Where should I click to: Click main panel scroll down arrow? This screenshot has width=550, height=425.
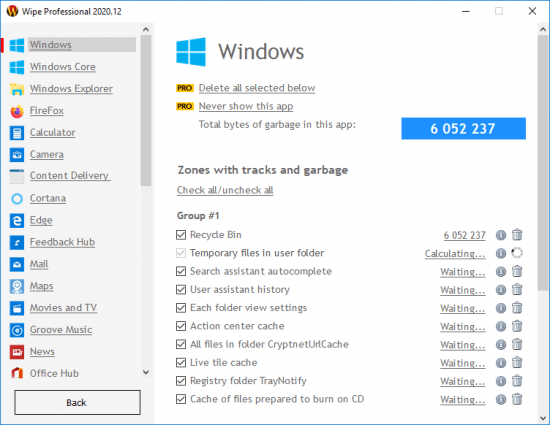543,418
